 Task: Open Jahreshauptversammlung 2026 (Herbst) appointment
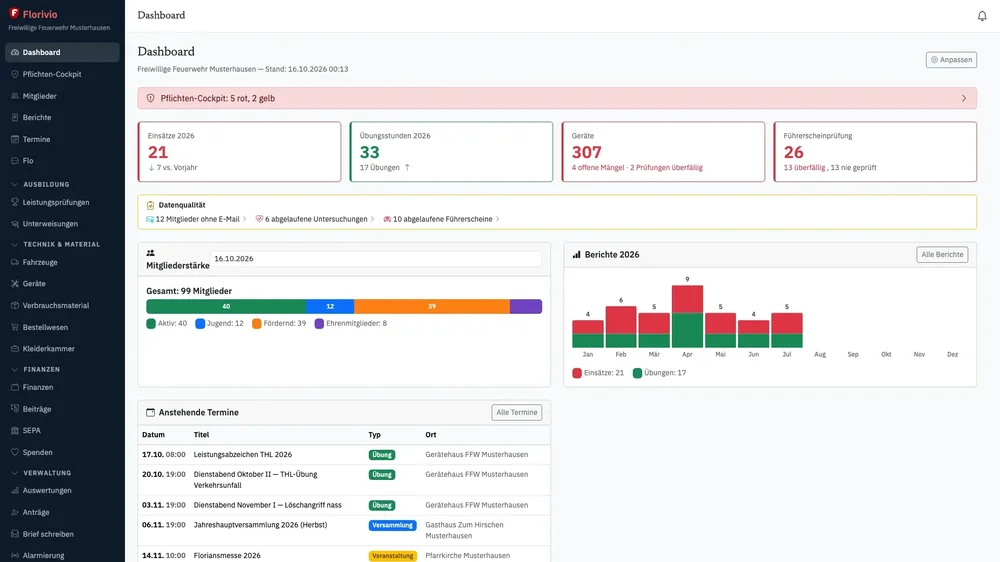point(344,530)
